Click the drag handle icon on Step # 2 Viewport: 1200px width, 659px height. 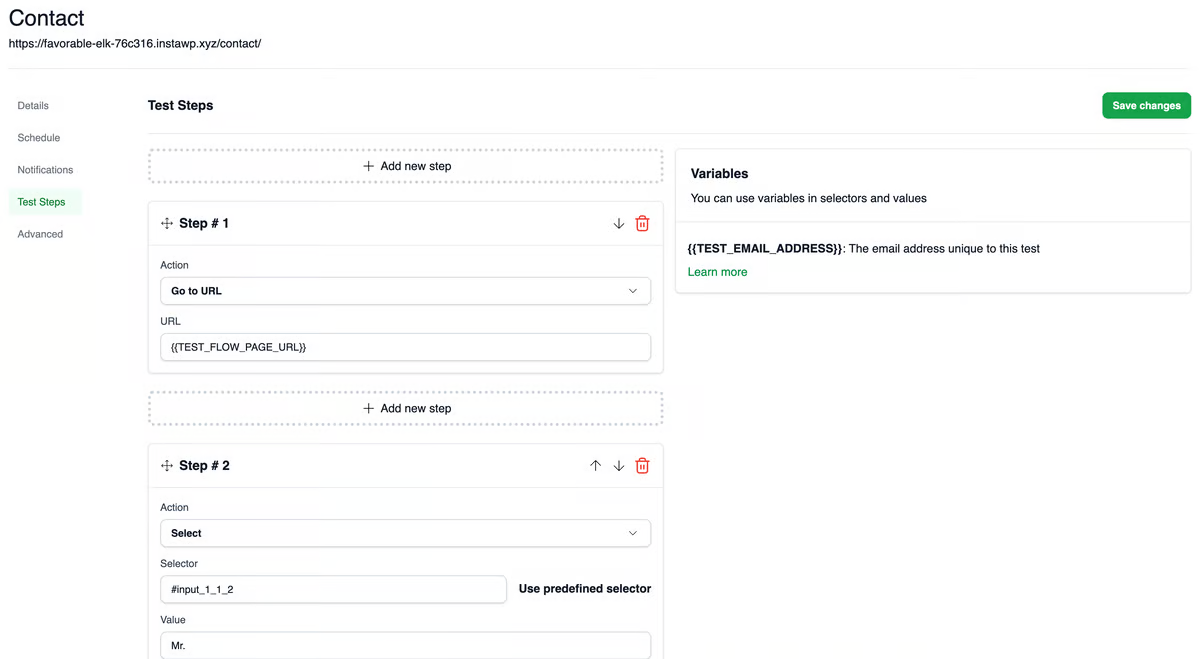pos(166,465)
